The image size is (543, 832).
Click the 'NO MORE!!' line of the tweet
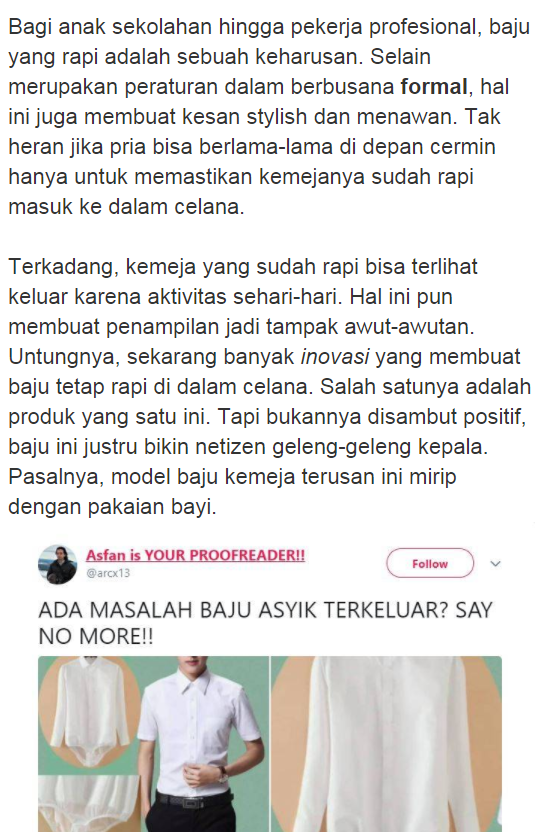(x=96, y=636)
